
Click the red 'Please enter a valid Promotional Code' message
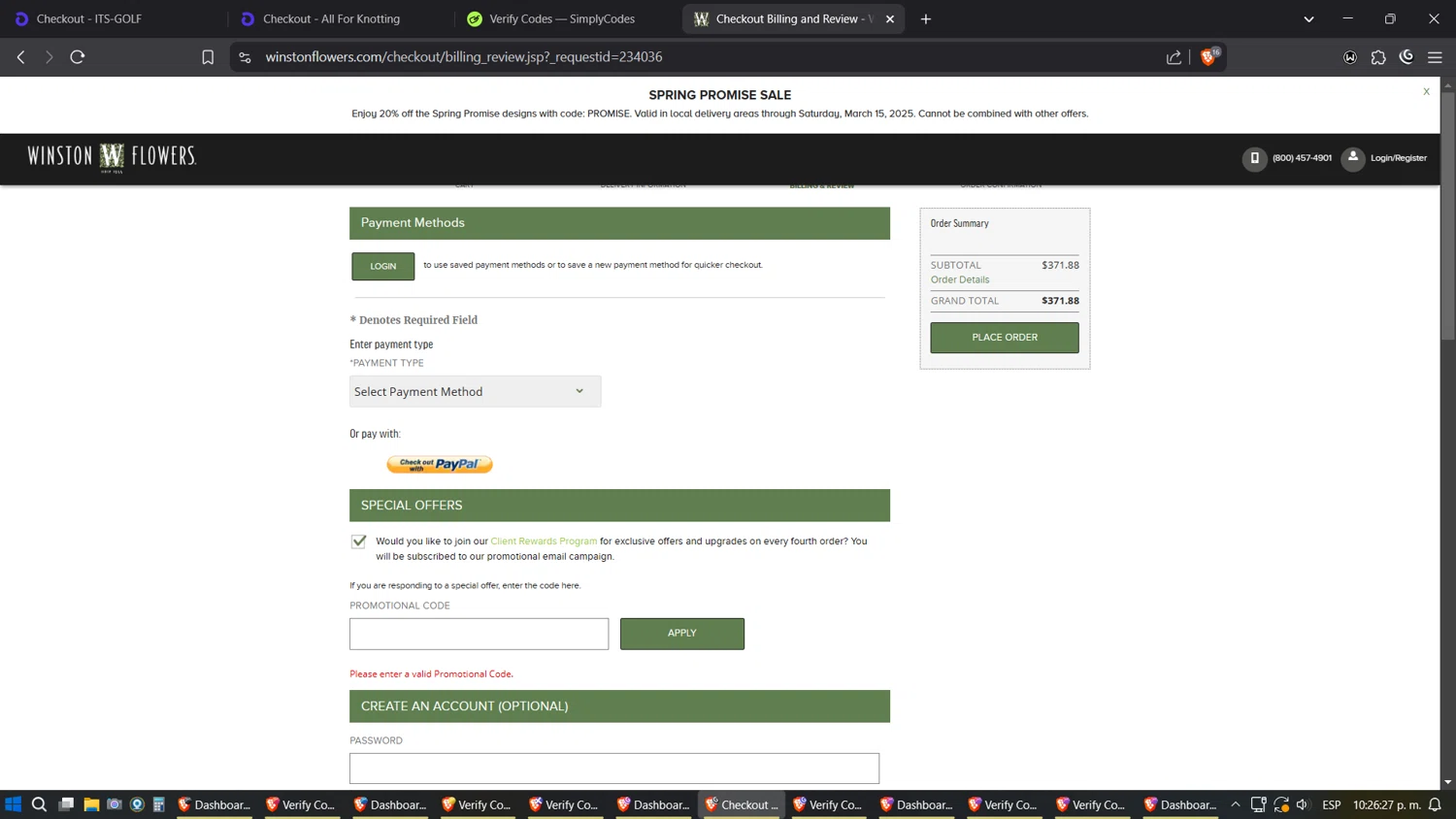pyautogui.click(x=431, y=674)
